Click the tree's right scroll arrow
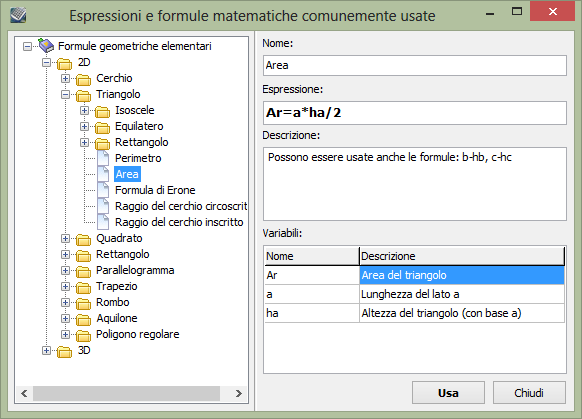582x419 pixels. click(x=238, y=393)
